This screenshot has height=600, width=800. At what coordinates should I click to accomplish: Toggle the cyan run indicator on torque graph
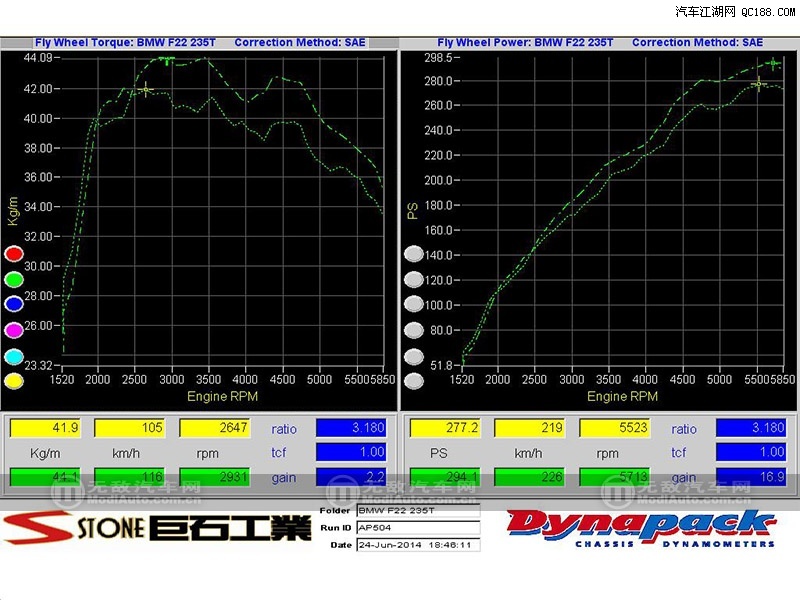(x=14, y=357)
